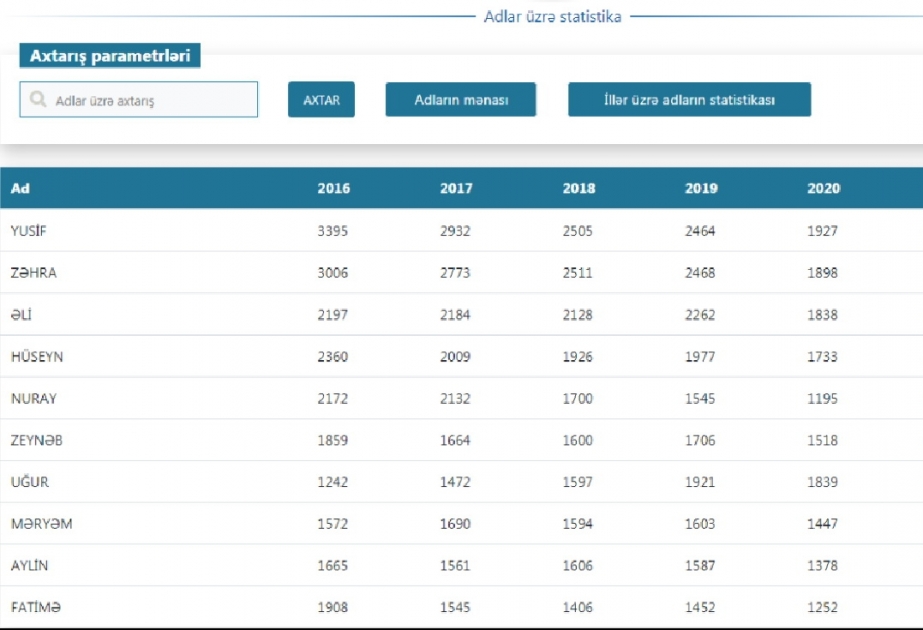Viewport: 923px width, 630px height.
Task: Click the 2017 column header
Action: point(456,188)
